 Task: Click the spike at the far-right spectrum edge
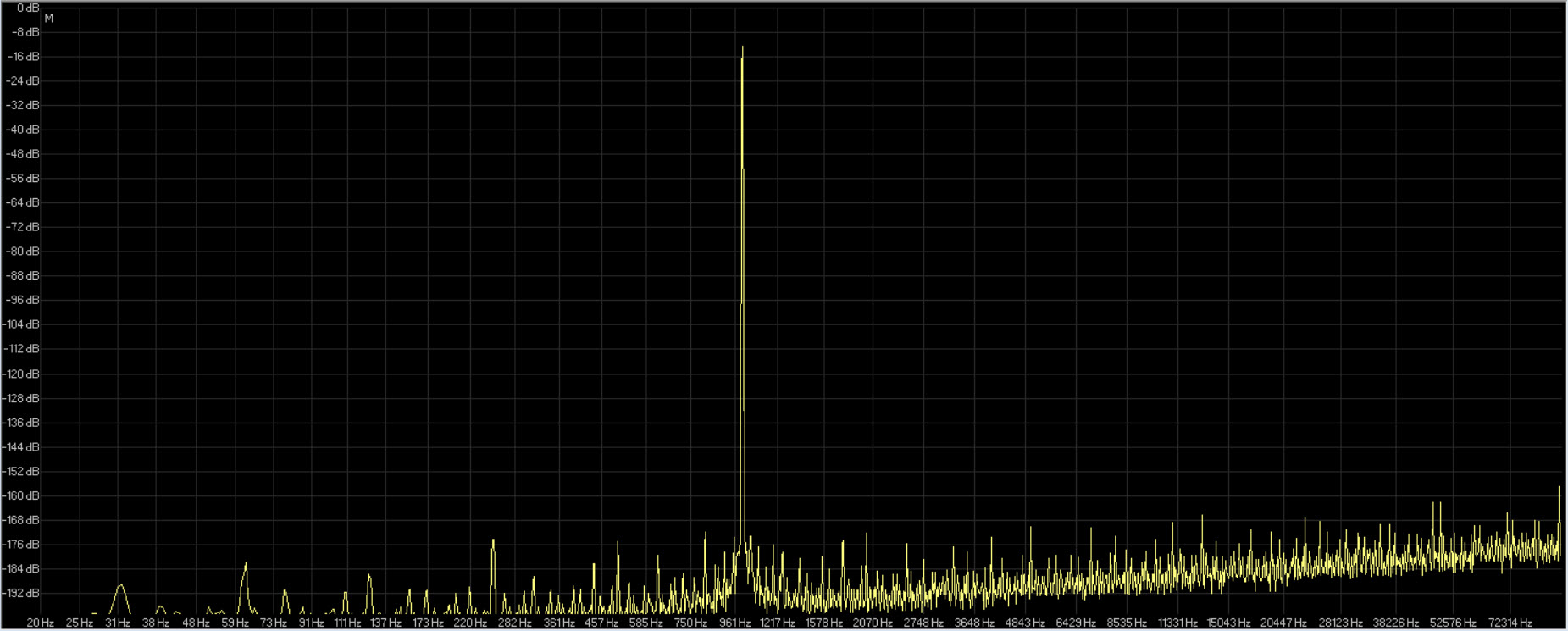(x=1559, y=490)
